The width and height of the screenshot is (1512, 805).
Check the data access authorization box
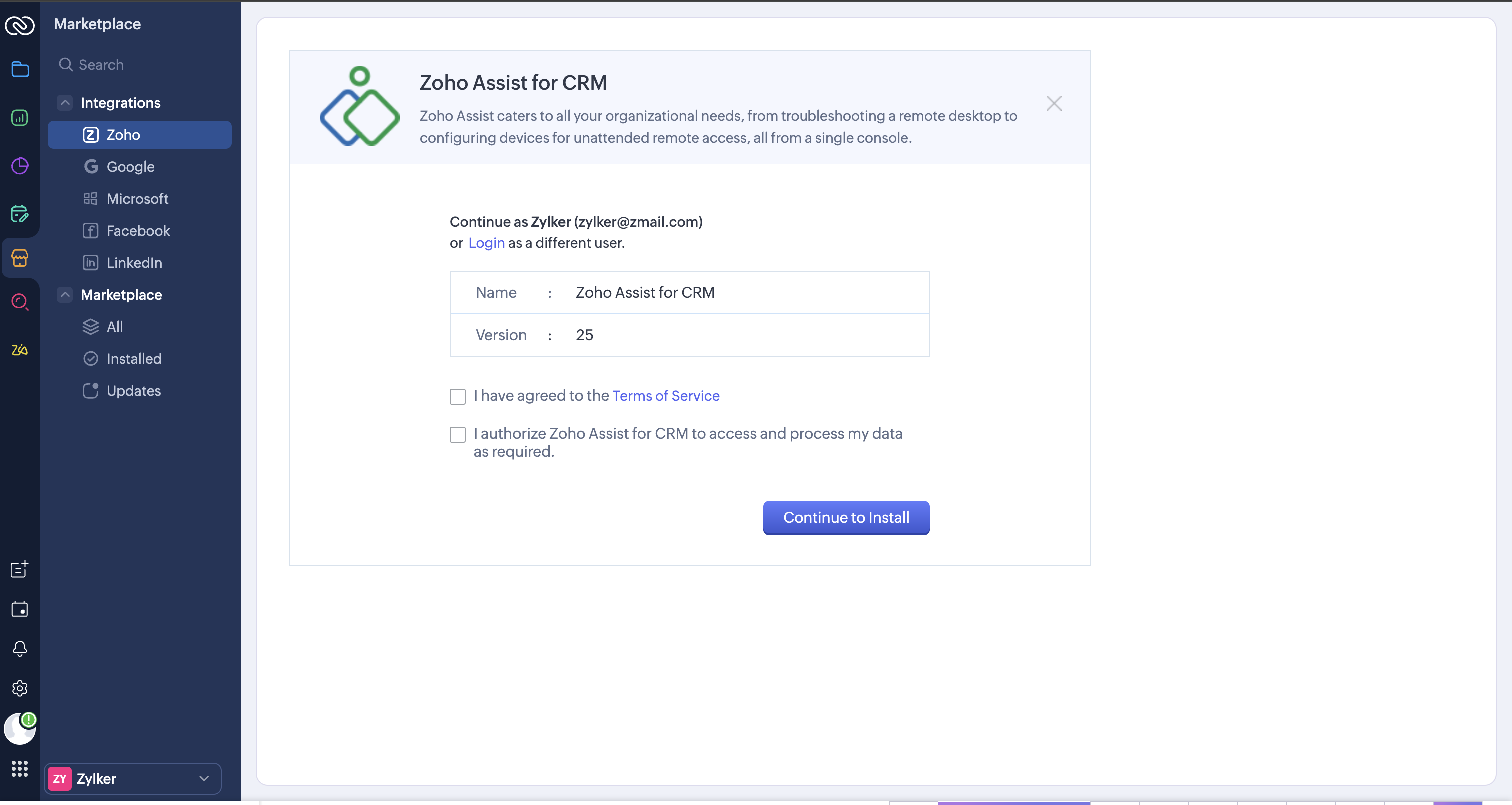pyautogui.click(x=458, y=434)
